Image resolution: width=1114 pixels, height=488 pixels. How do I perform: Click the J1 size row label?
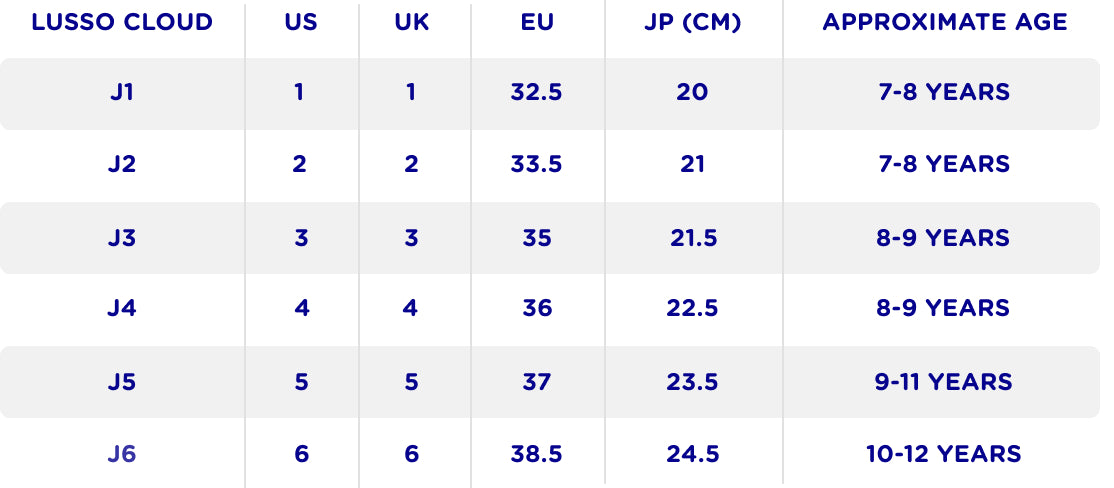[122, 92]
